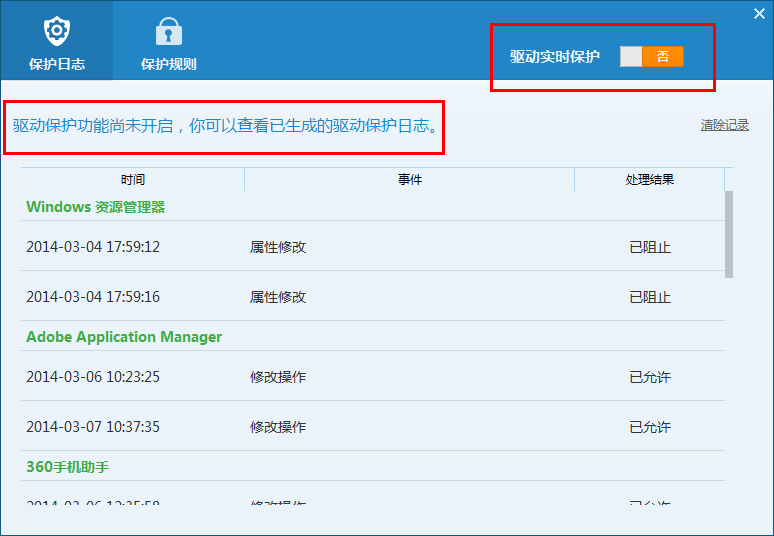774x536 pixels.
Task: Click the 清除记录 link
Action: [725, 125]
